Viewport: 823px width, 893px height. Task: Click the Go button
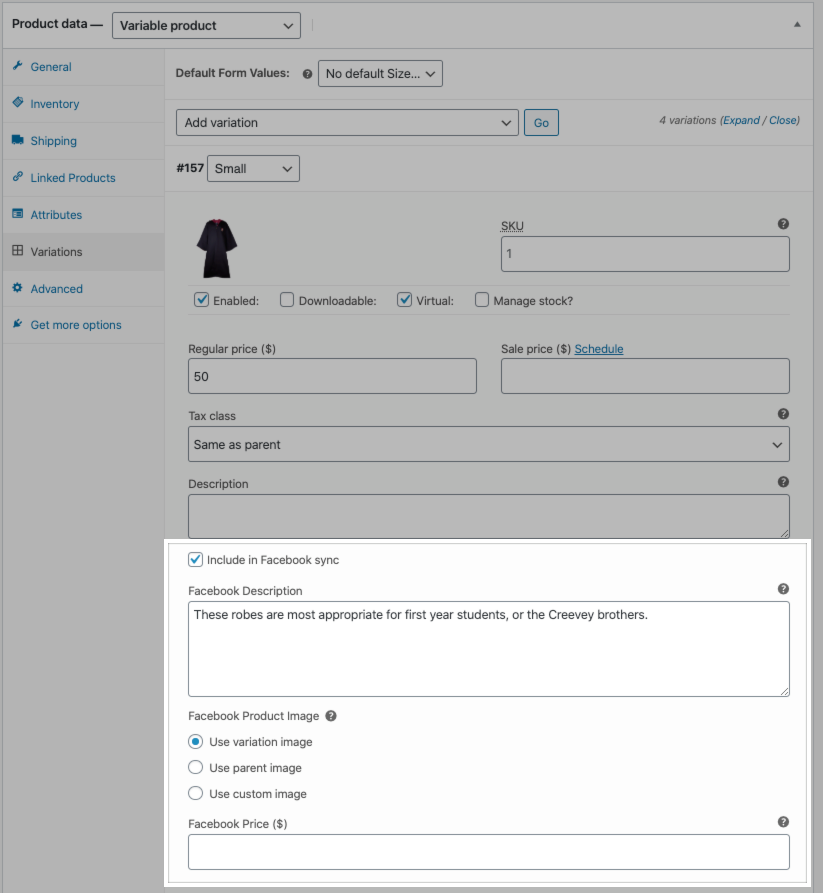(541, 122)
